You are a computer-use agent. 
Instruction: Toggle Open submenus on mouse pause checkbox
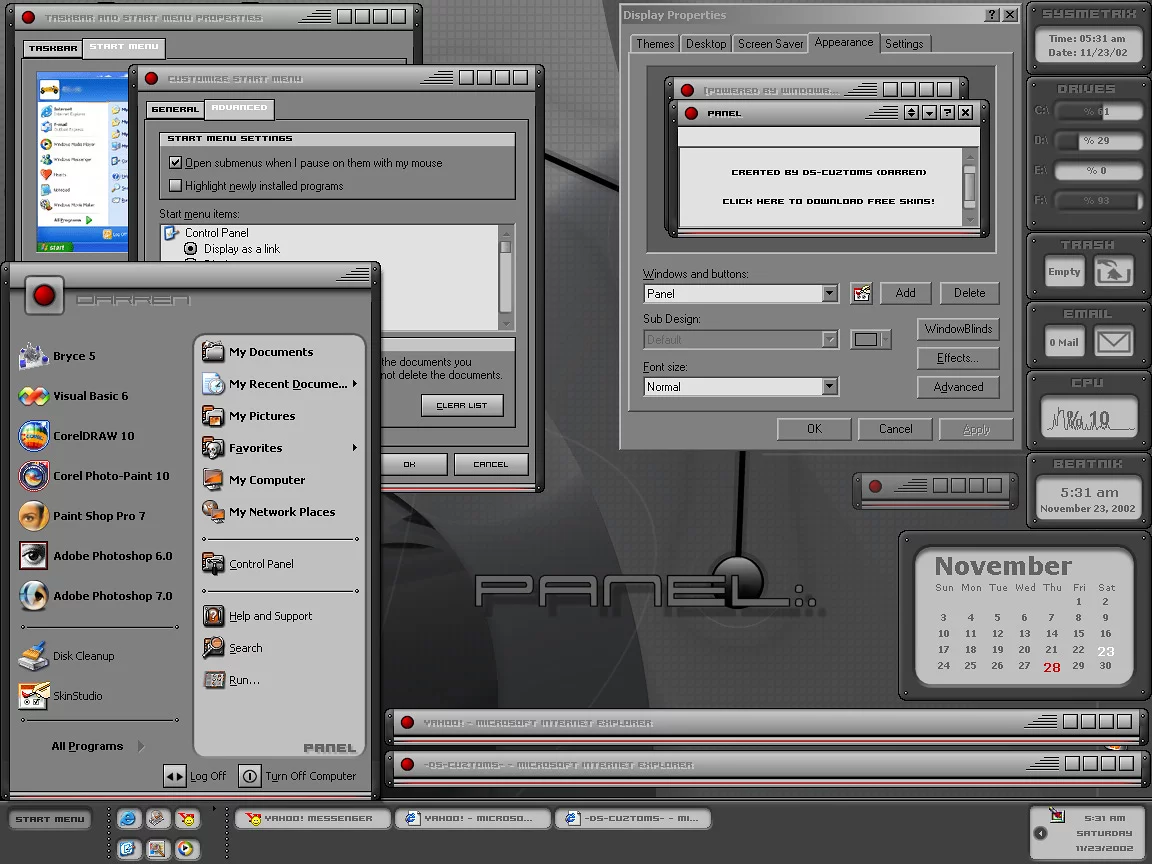pos(176,163)
